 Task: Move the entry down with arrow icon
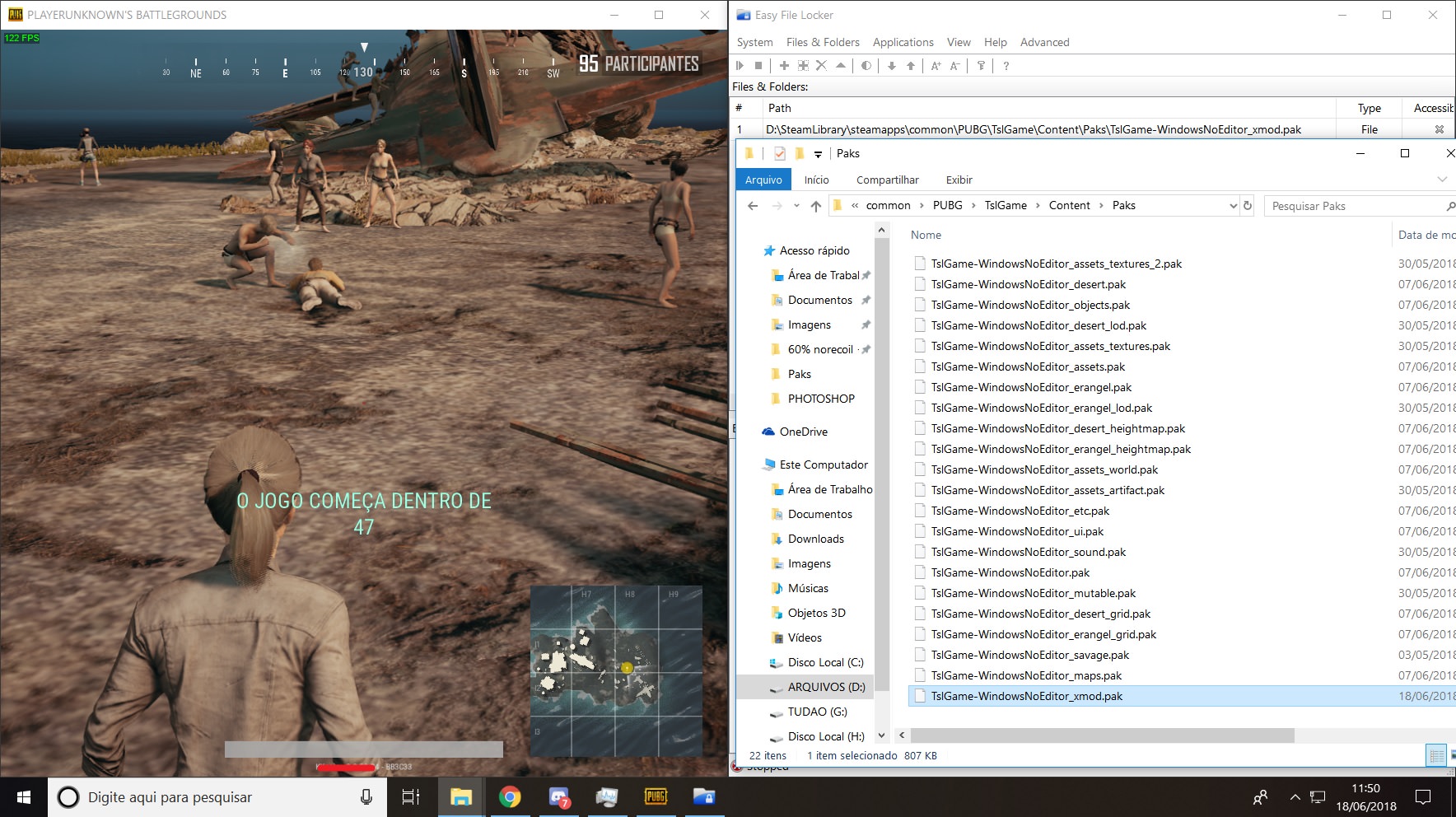pyautogui.click(x=892, y=66)
